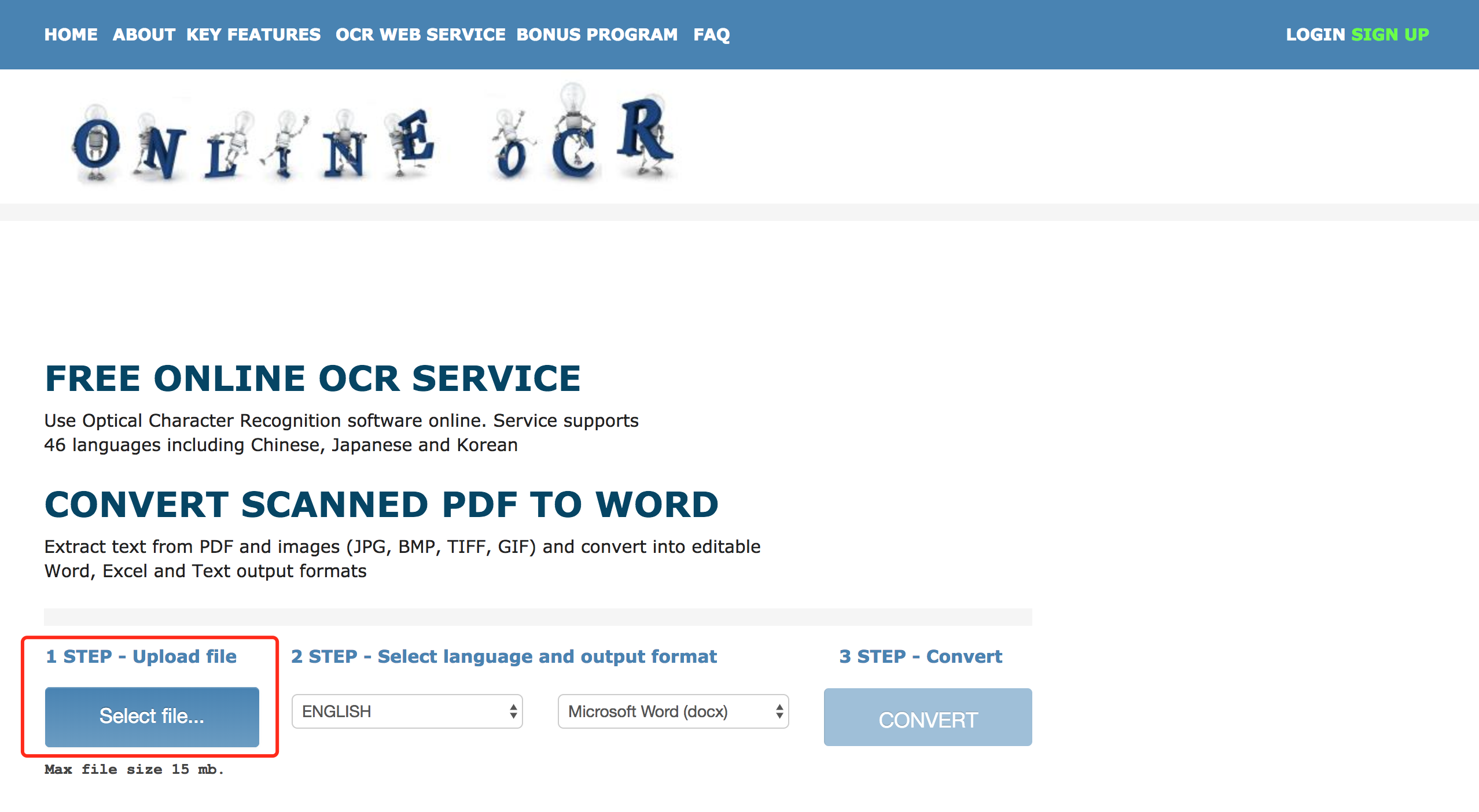
Task: Open OCR WEB SERVICE page
Action: tap(420, 35)
